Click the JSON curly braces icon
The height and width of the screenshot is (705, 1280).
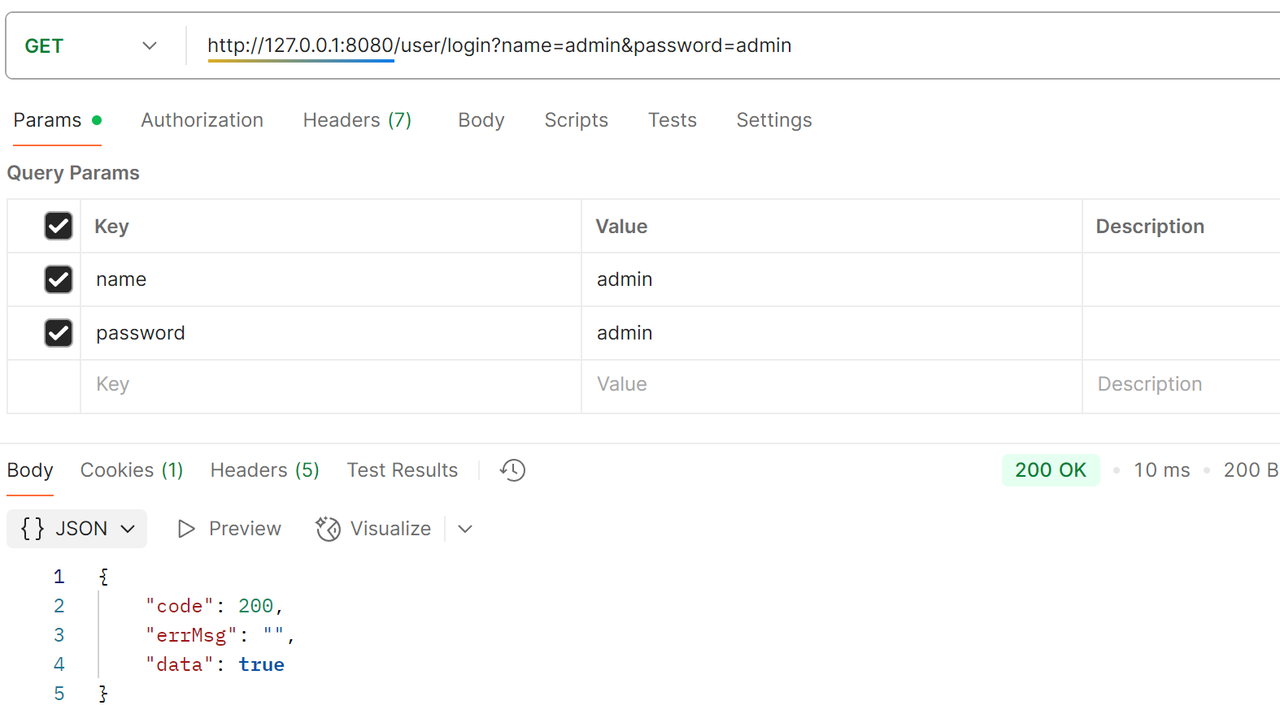(33, 529)
